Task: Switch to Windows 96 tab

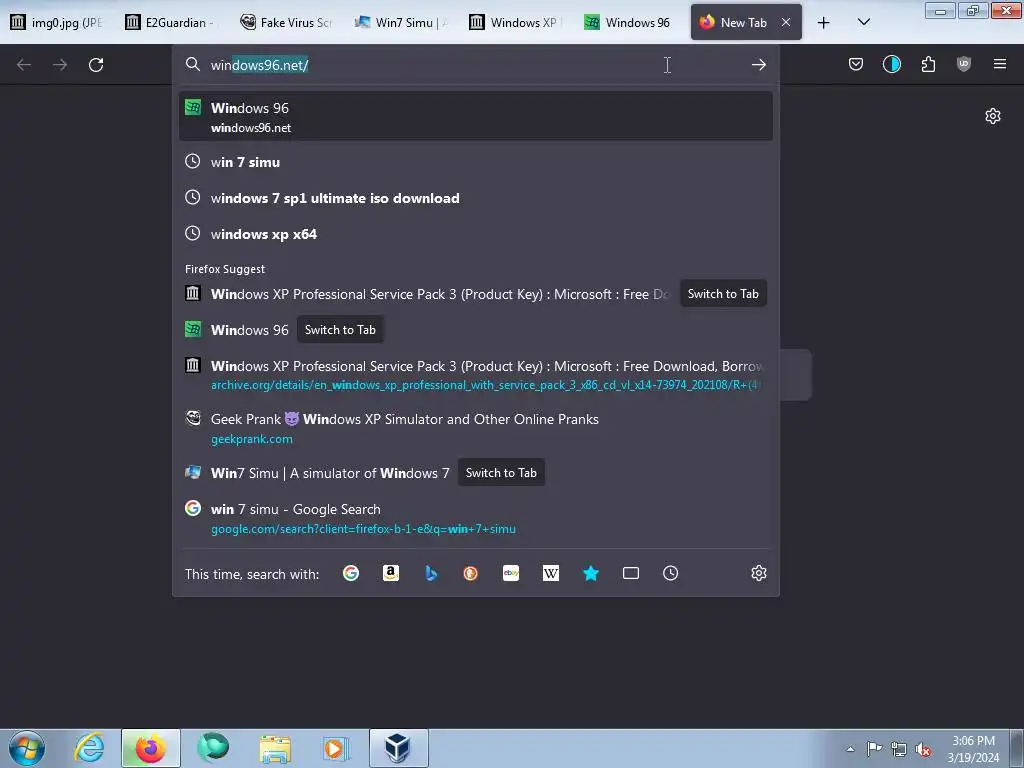Action: click(632, 22)
